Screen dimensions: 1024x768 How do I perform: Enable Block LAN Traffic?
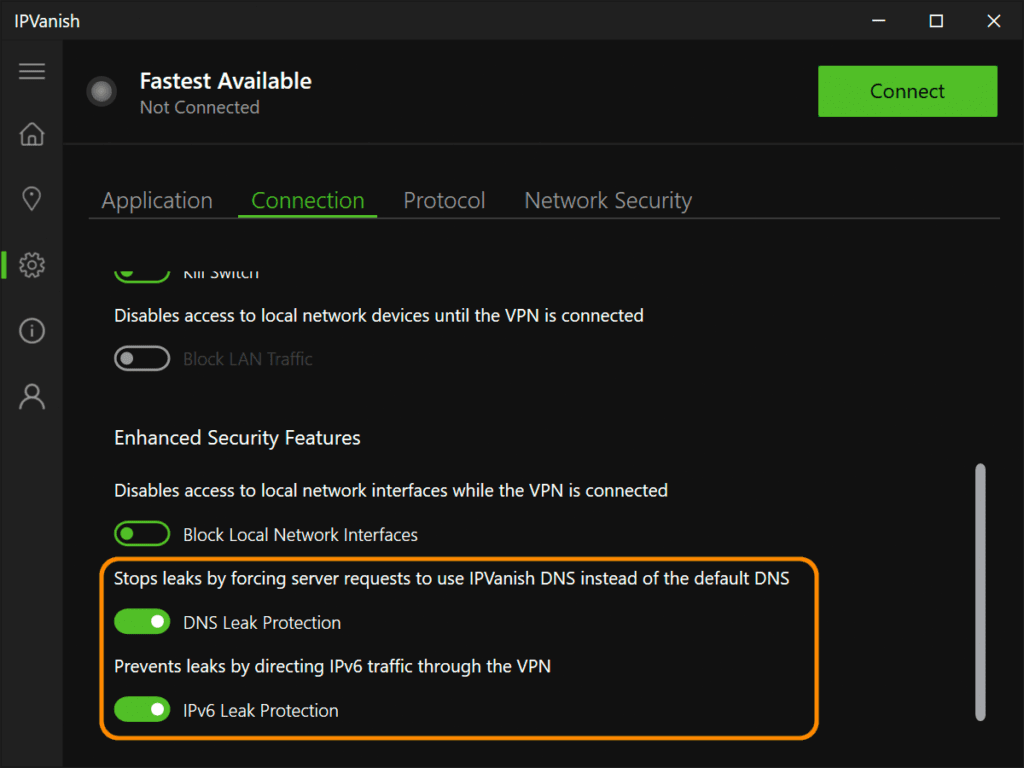pyautogui.click(x=142, y=358)
